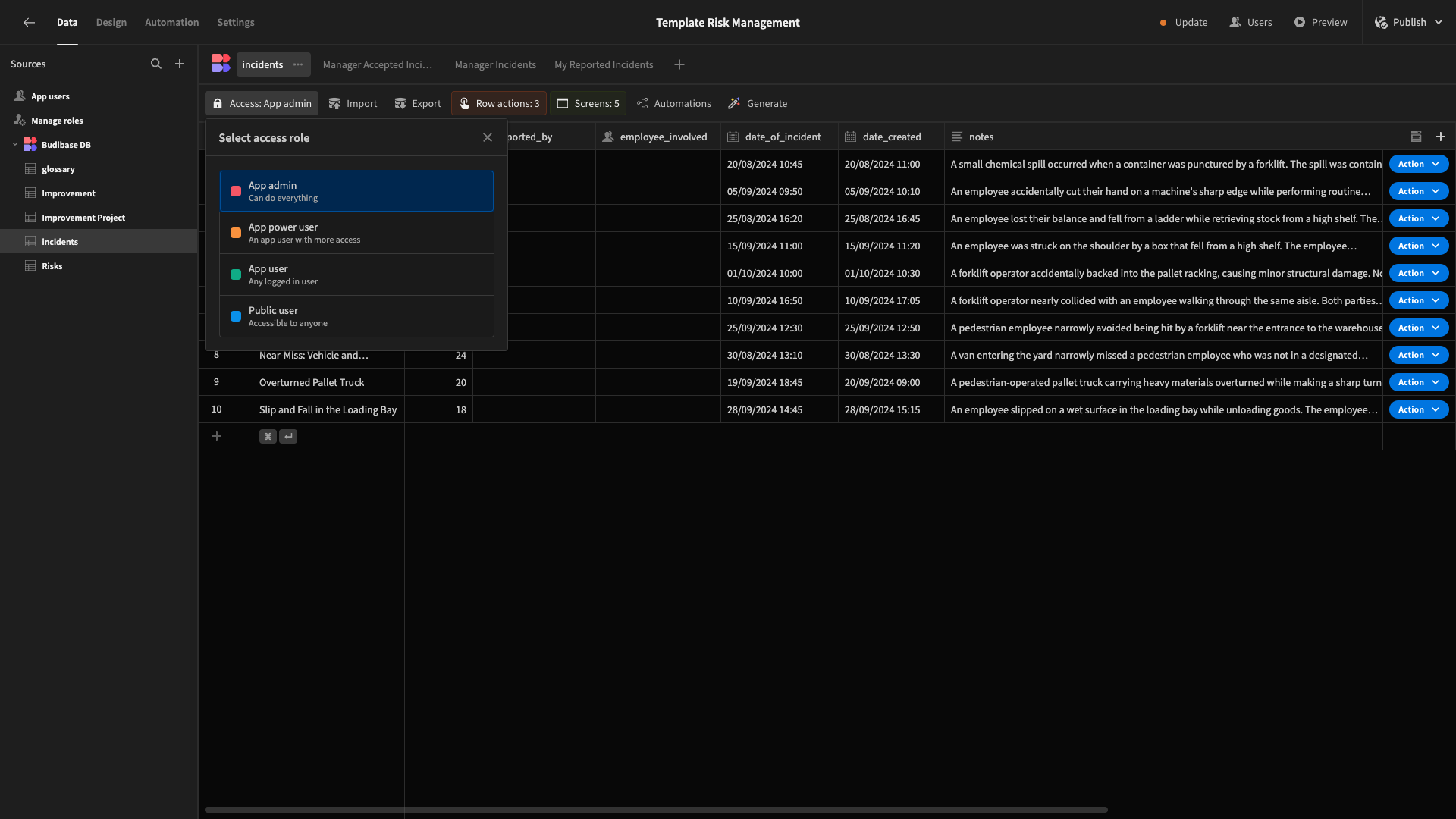Switch to the Settings tab

point(236,23)
